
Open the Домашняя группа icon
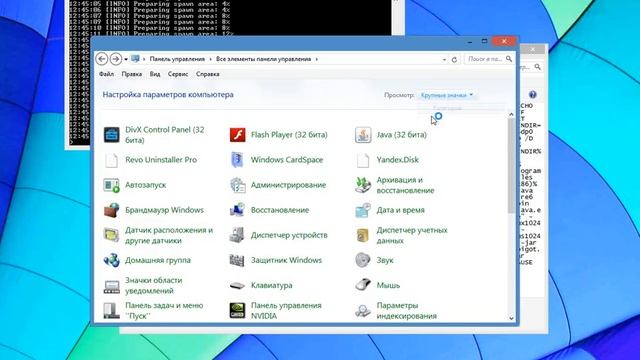tap(111, 260)
